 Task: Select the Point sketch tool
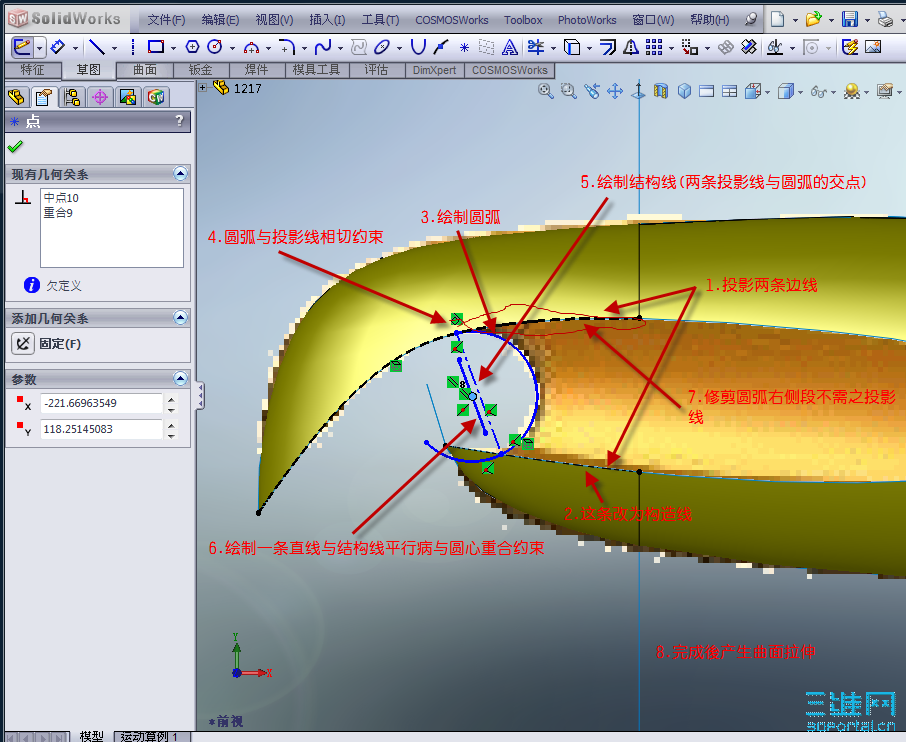pos(464,47)
